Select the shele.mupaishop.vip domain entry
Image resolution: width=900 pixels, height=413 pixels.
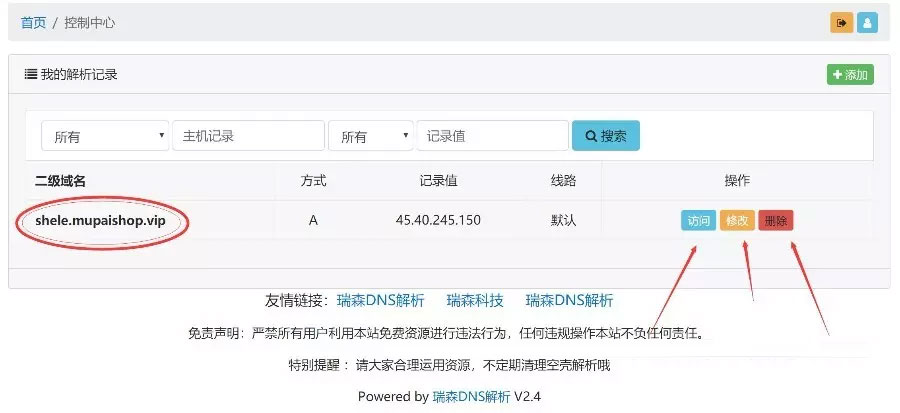[x=101, y=221]
